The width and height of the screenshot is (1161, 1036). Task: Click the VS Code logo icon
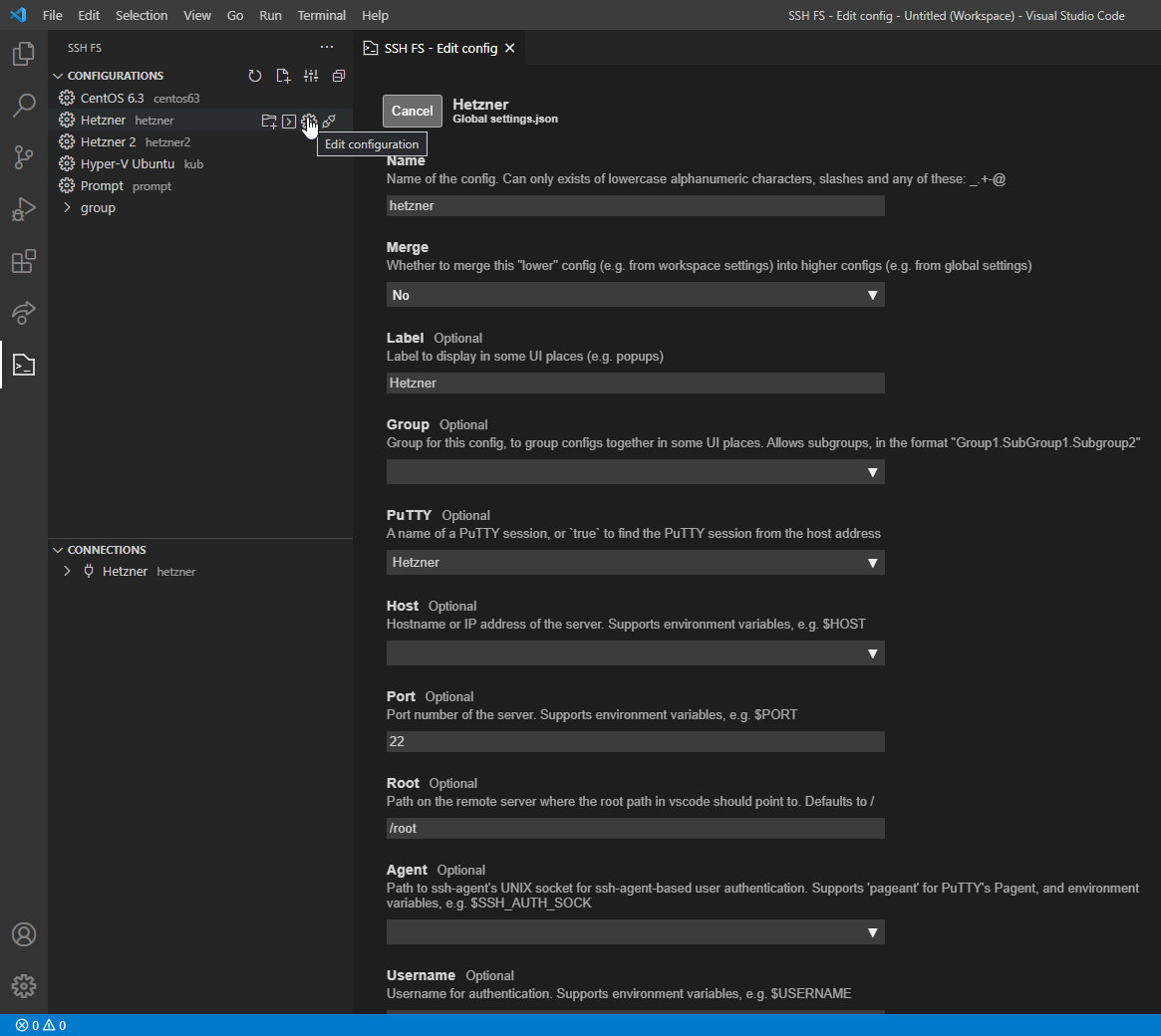pos(19,15)
